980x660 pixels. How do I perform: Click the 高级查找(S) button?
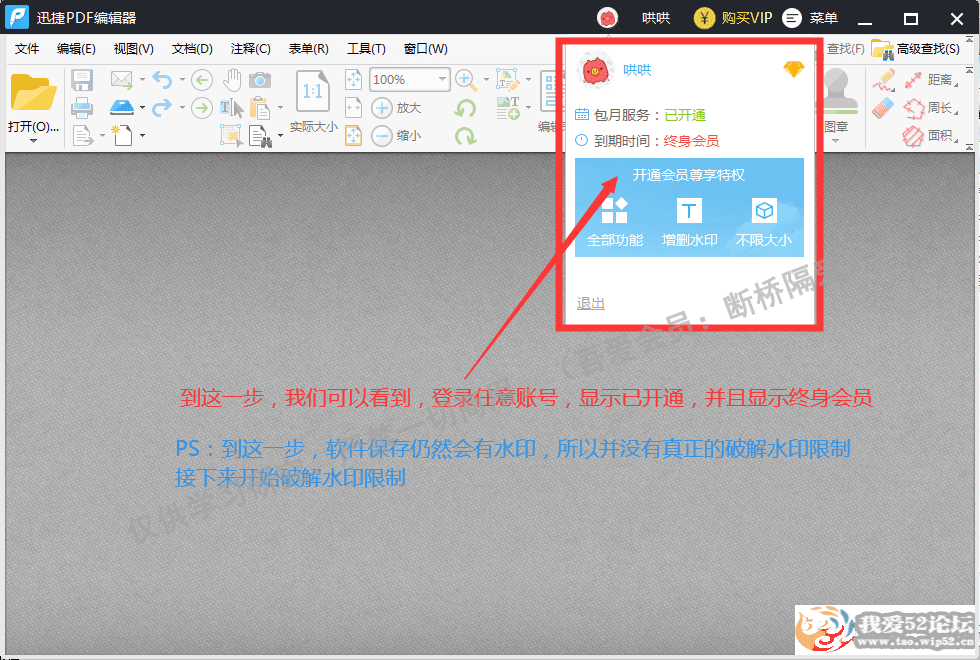coord(916,49)
